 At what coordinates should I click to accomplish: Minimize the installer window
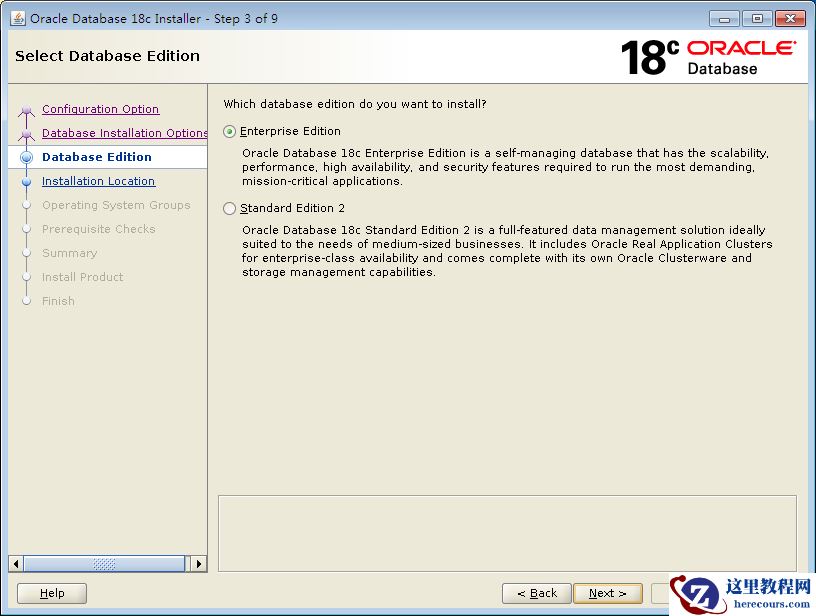(724, 19)
